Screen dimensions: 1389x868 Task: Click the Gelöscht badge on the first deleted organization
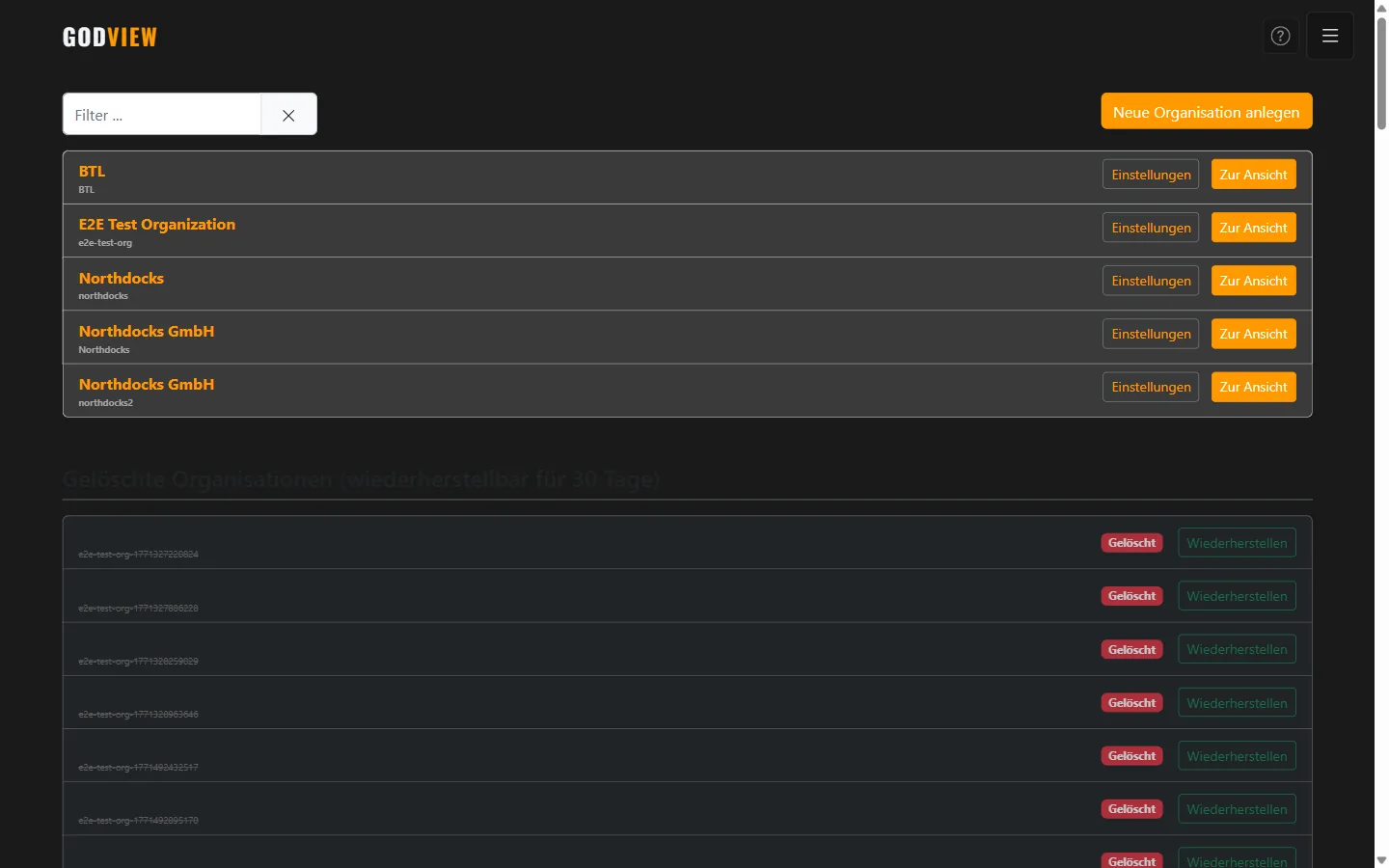click(x=1131, y=542)
